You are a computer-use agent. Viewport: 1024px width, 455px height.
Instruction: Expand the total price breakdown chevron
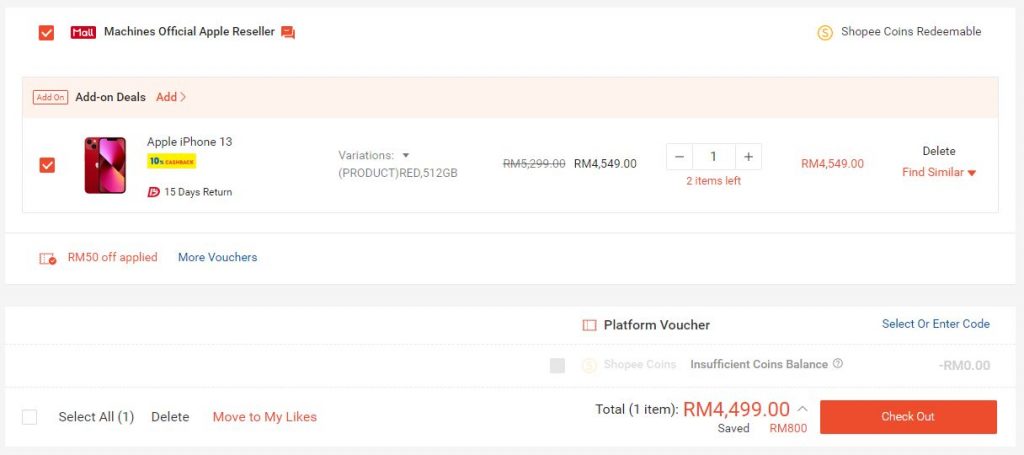click(x=803, y=409)
